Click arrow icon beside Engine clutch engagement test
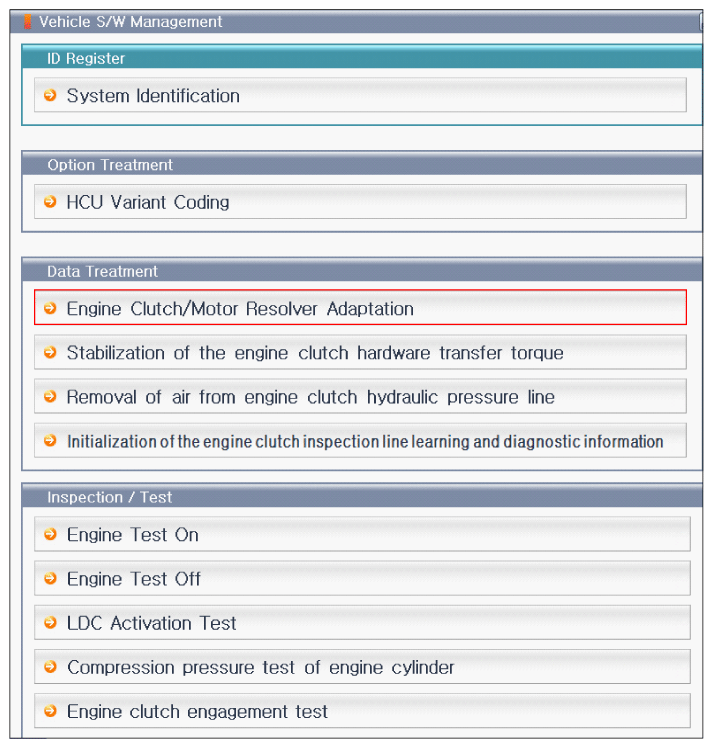 [x=50, y=711]
